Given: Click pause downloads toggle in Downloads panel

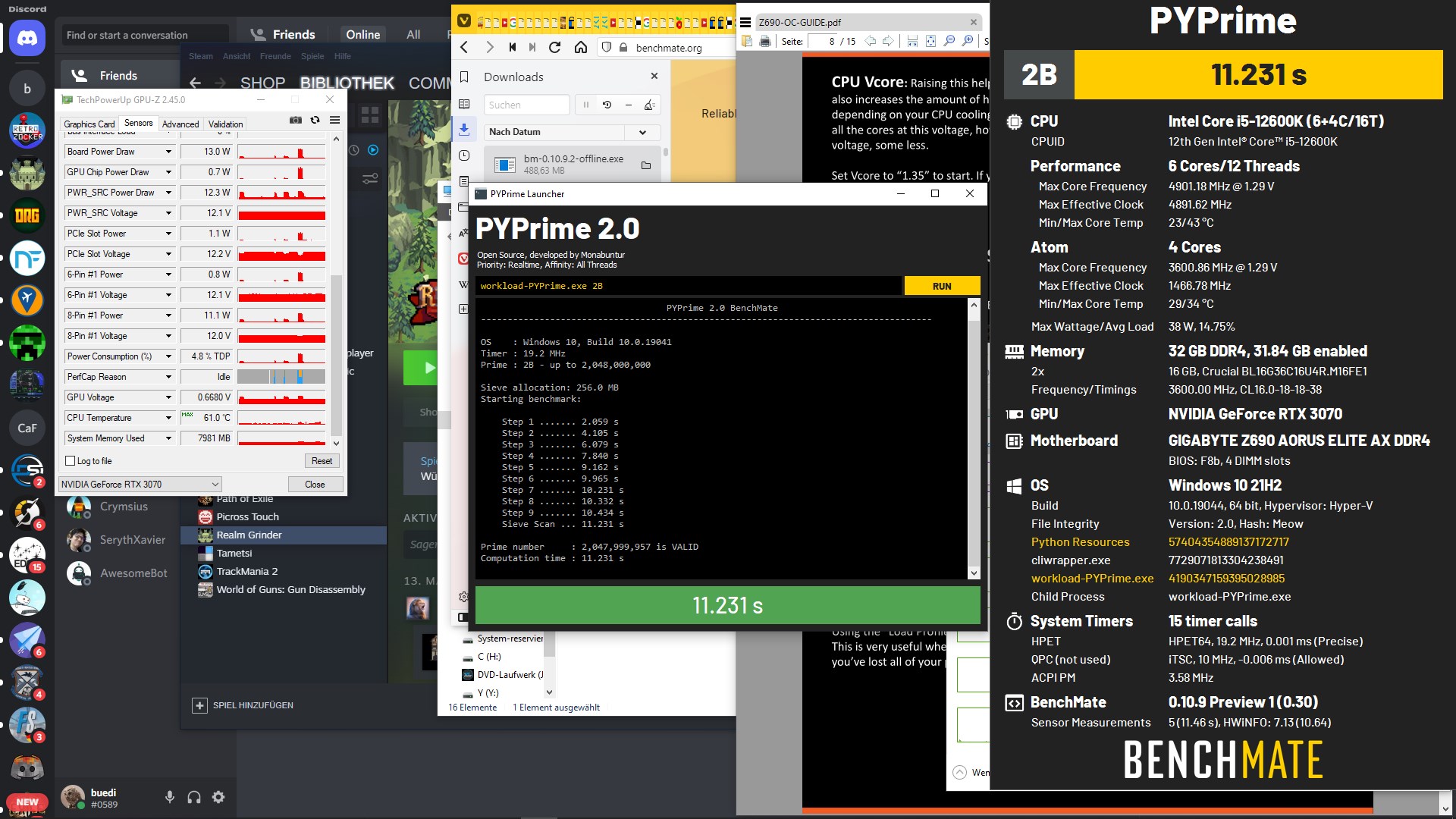Looking at the screenshot, I should pos(585,105).
